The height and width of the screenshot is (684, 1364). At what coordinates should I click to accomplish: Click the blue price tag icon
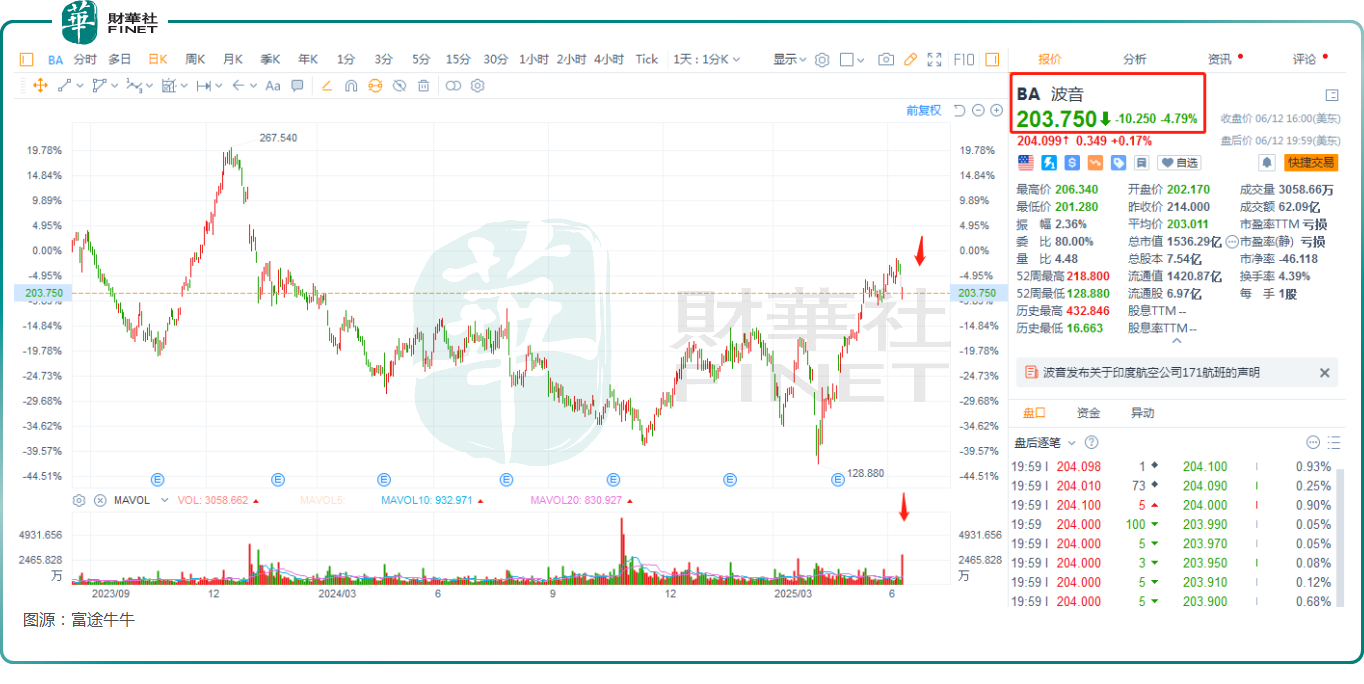click(x=1118, y=162)
